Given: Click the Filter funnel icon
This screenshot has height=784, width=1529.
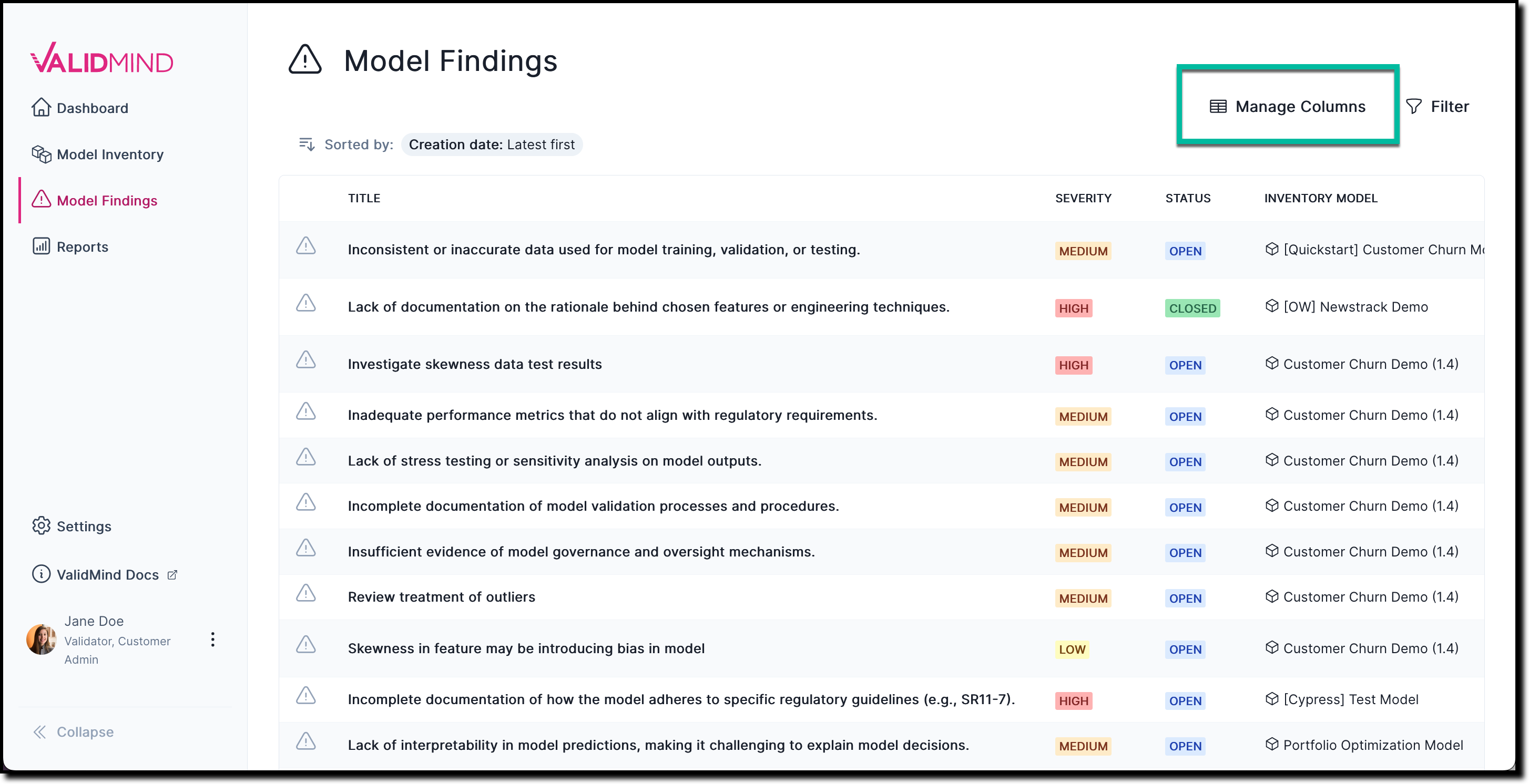Looking at the screenshot, I should [x=1415, y=107].
